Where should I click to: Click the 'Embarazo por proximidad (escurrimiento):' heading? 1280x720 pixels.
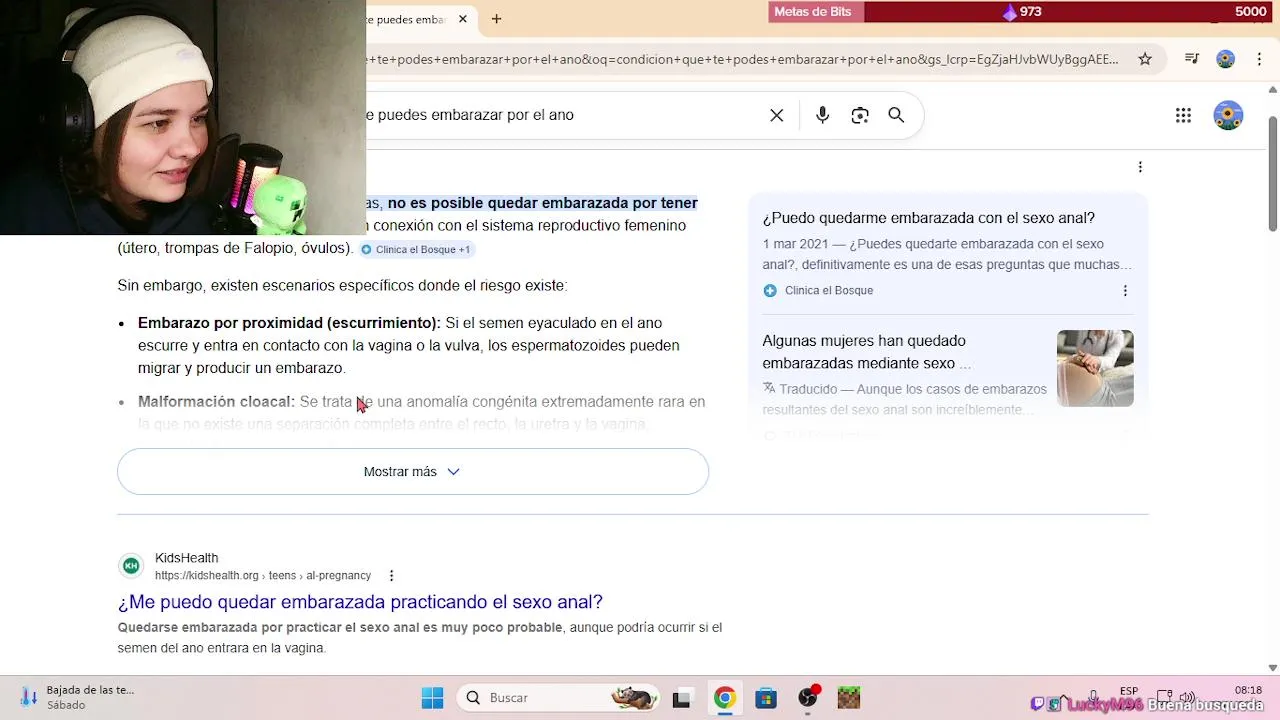click(289, 323)
